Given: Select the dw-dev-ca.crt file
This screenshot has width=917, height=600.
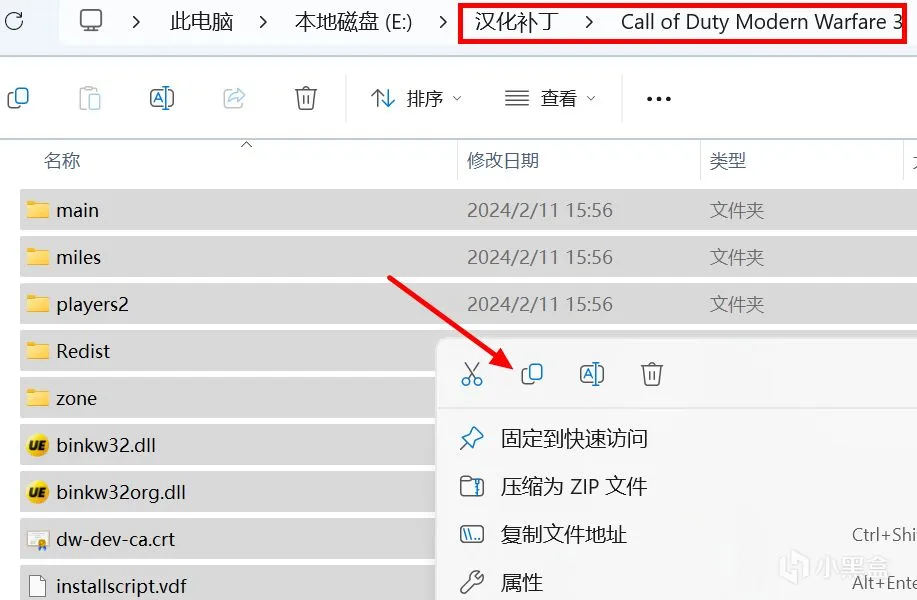Looking at the screenshot, I should click(x=228, y=539).
